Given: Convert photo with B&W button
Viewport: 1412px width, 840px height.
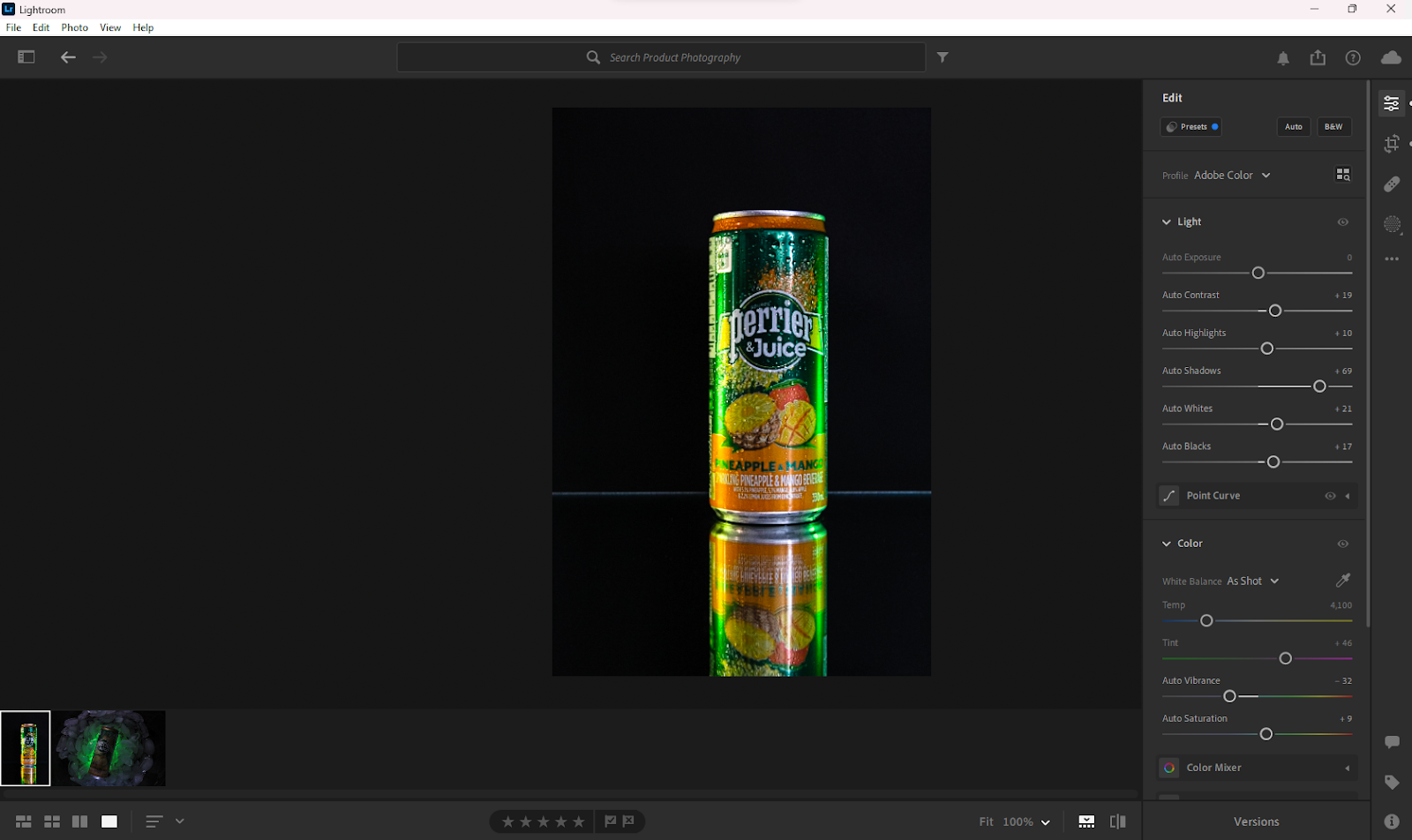Looking at the screenshot, I should coord(1333,127).
